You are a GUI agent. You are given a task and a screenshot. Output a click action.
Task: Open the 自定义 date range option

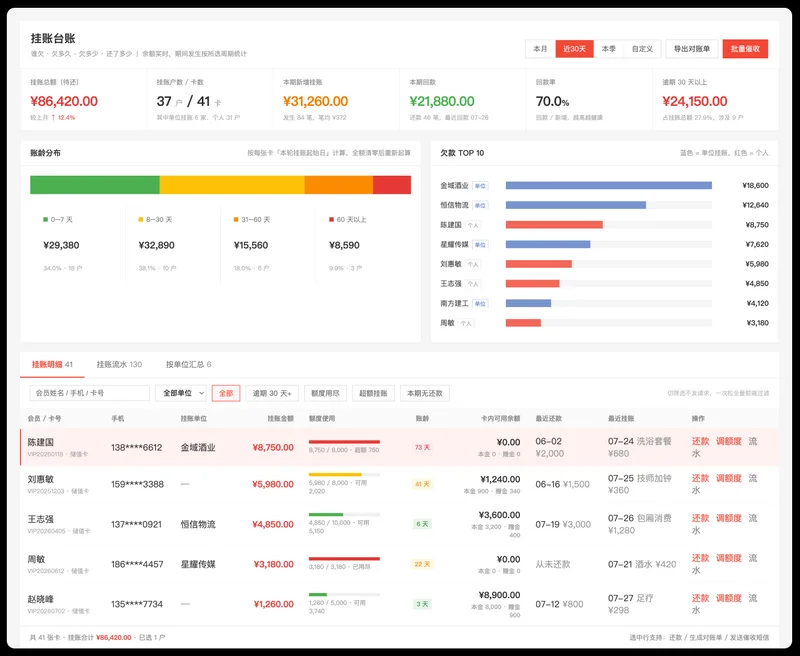[x=642, y=49]
